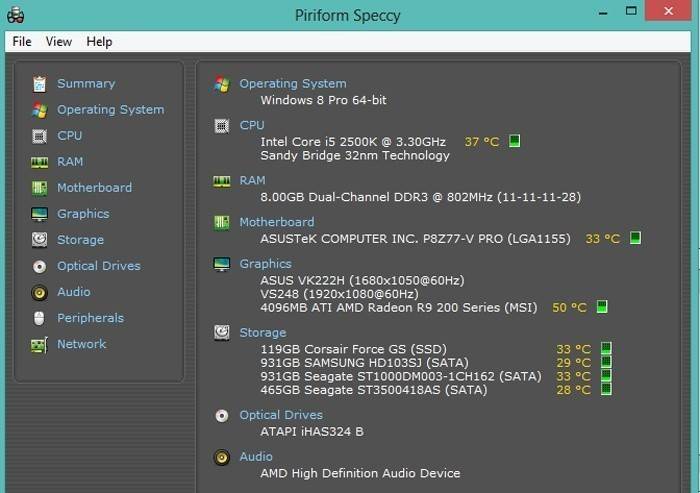
Task: Click the Peripherals mouse icon in the sidebar
Action: tap(39, 318)
